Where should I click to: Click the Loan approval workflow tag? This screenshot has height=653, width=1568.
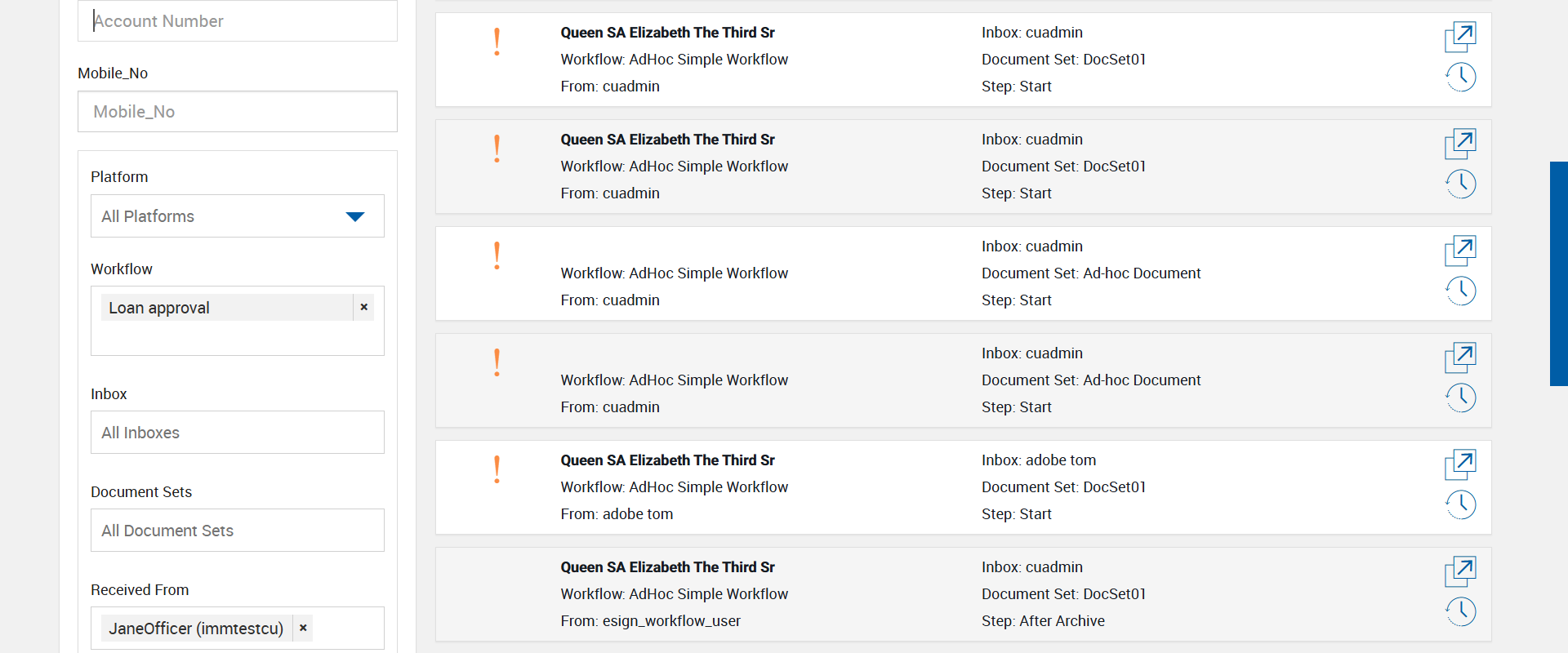[159, 308]
